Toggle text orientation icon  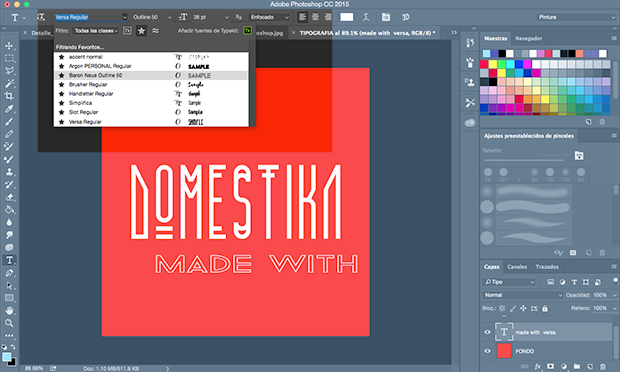[41, 17]
